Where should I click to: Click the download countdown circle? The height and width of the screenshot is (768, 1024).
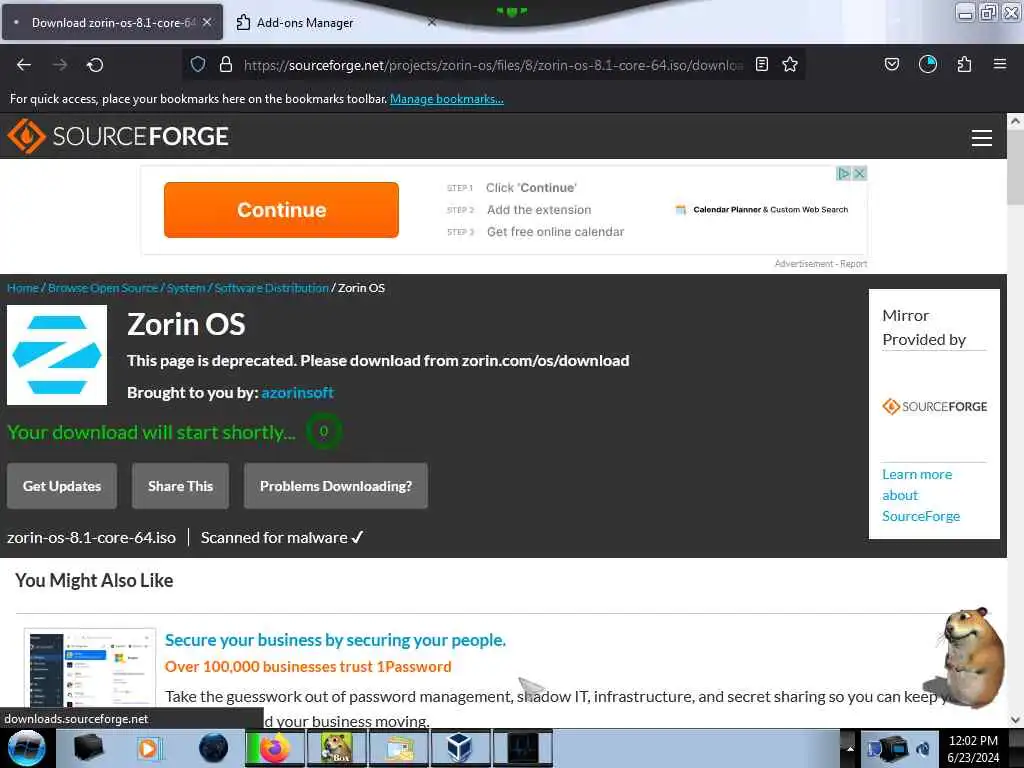[323, 431]
